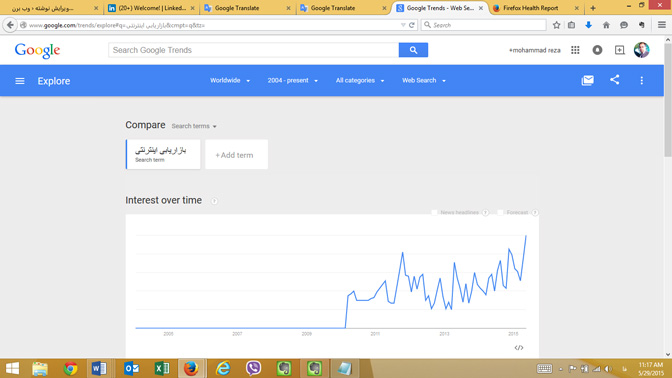Open the vertical three-dot options menu
Screen dimensions: 672x378
tap(642, 81)
